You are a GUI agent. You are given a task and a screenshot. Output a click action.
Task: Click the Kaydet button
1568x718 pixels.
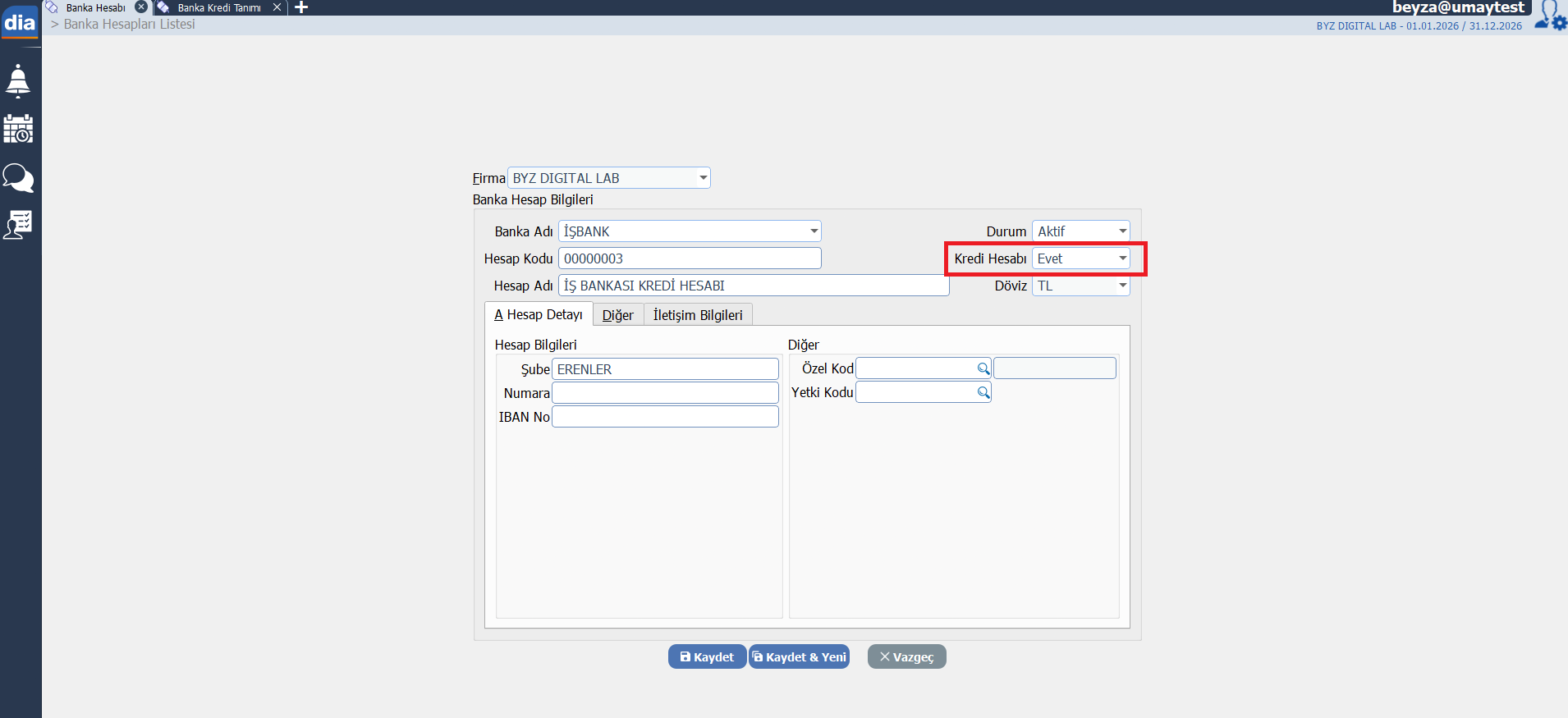tap(707, 656)
